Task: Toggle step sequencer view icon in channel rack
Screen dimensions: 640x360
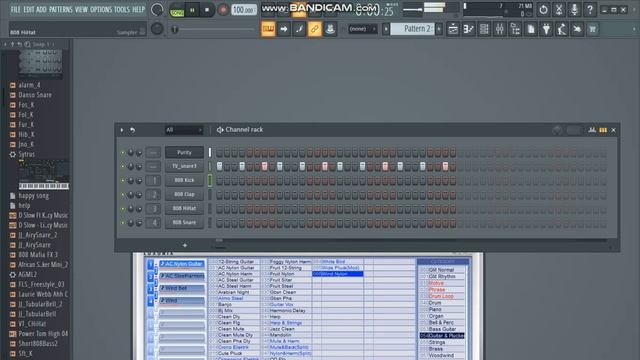Action: click(x=603, y=130)
